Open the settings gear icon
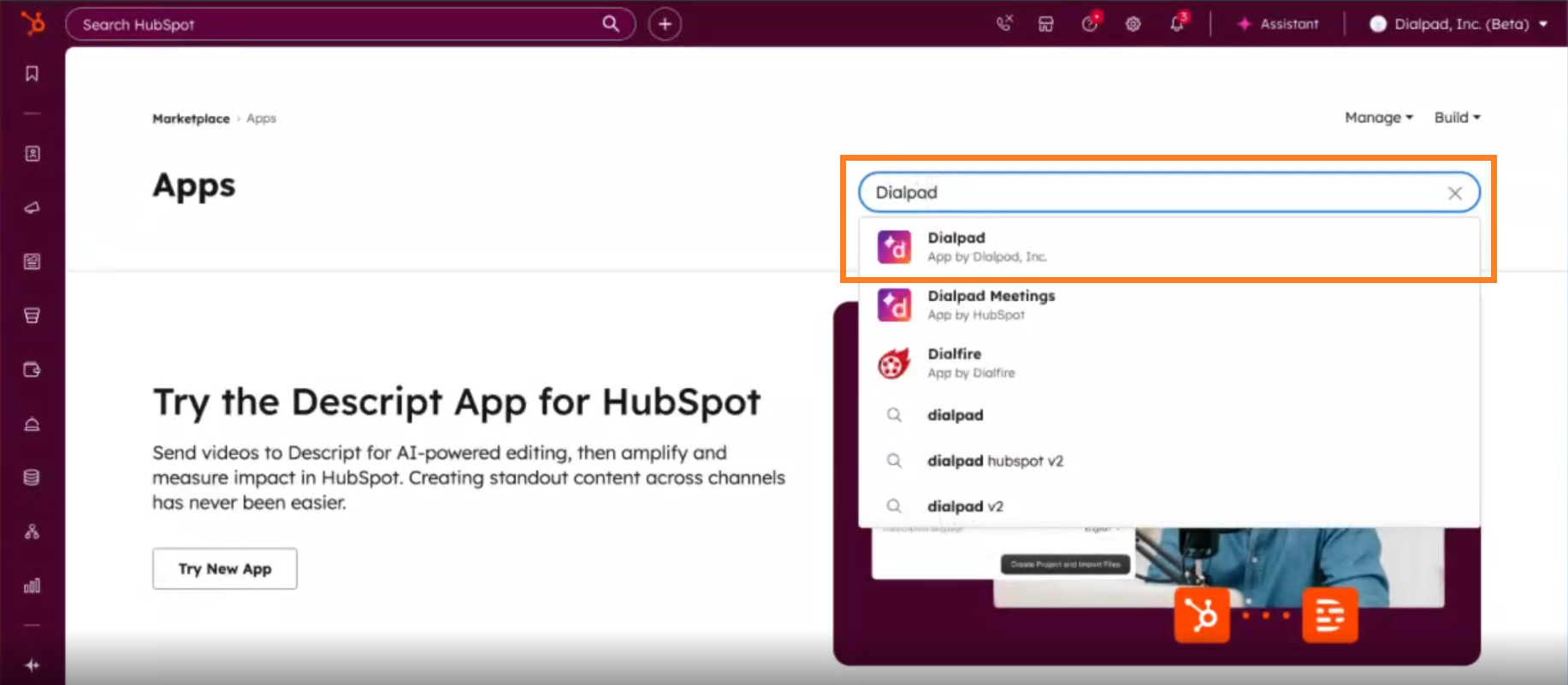 tap(1133, 24)
